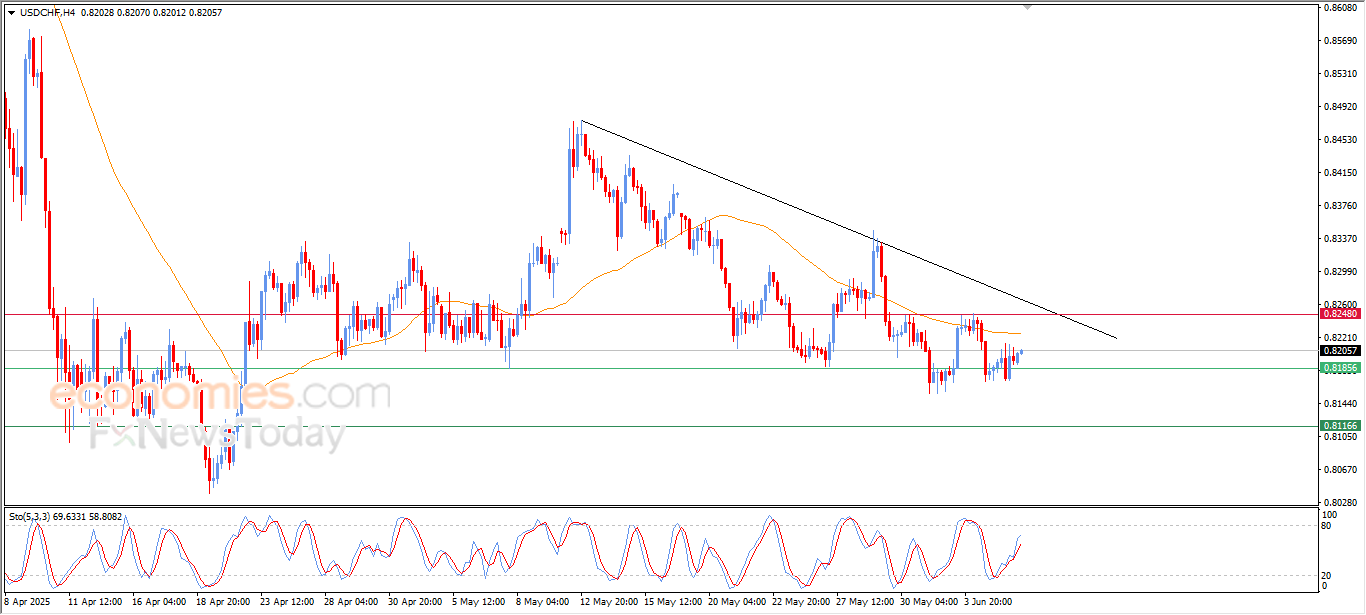Click the 20 May 04:00 time label
Viewport: 1366px width, 615px height.
tap(736, 603)
